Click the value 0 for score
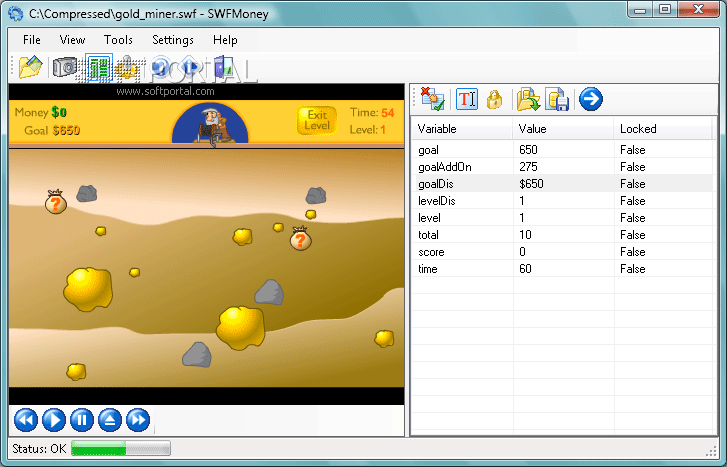Viewport: 727px width, 467px height. pyautogui.click(x=522, y=252)
